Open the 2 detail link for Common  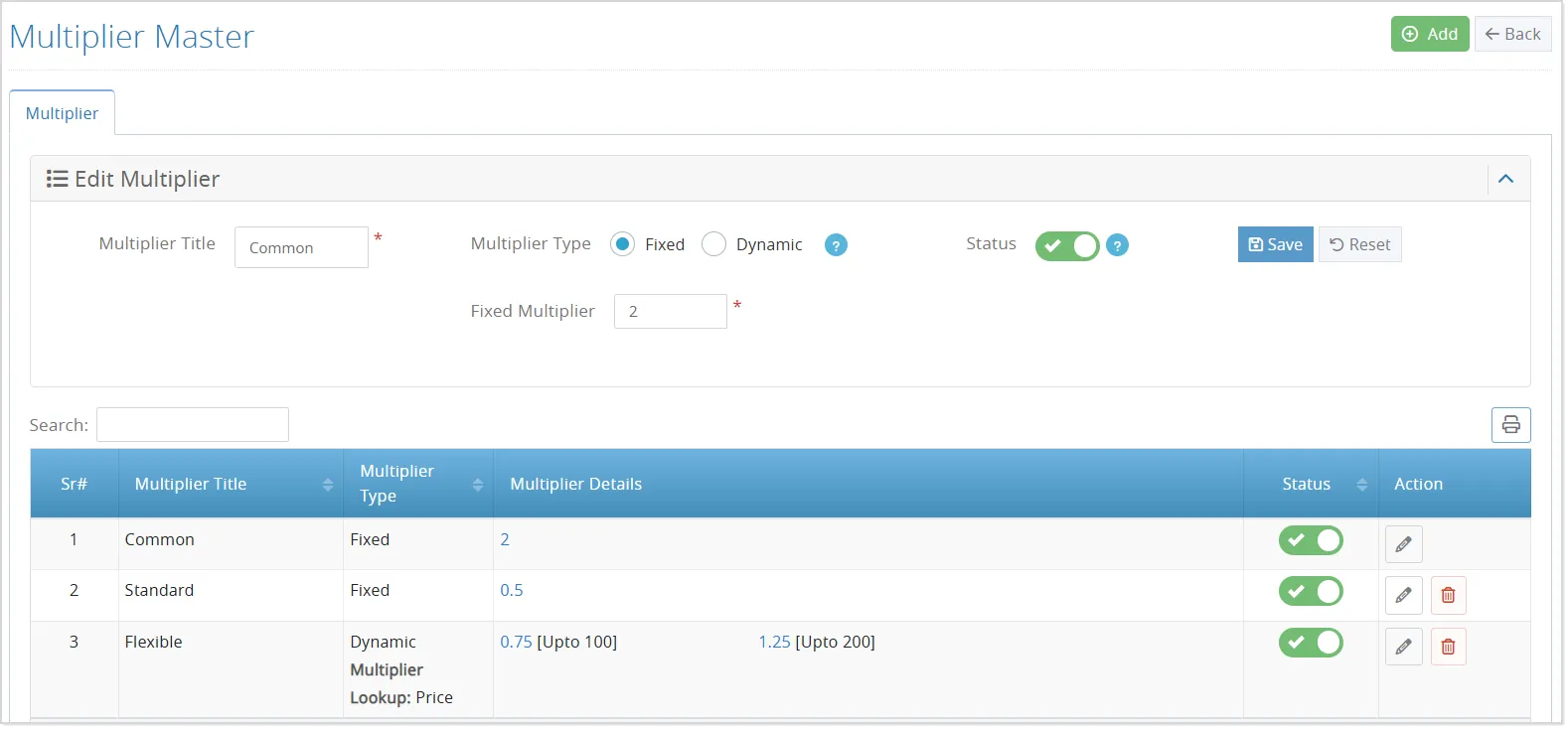click(x=505, y=540)
